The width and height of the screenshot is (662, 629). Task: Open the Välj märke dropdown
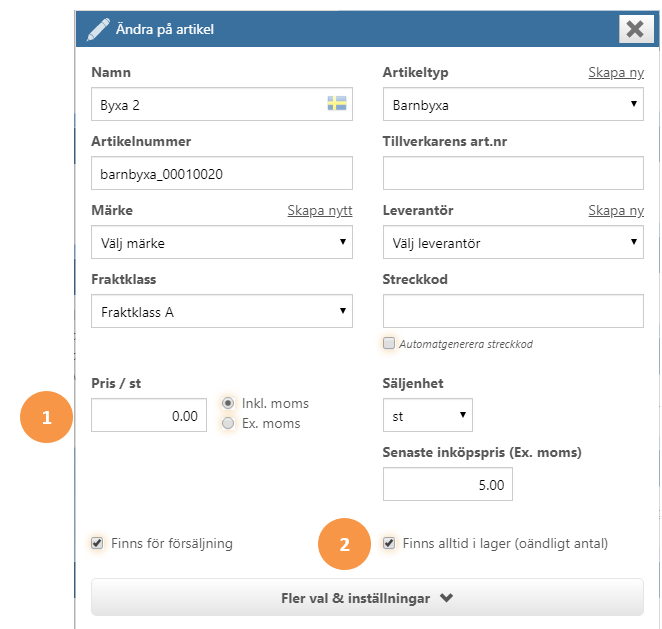tap(222, 242)
